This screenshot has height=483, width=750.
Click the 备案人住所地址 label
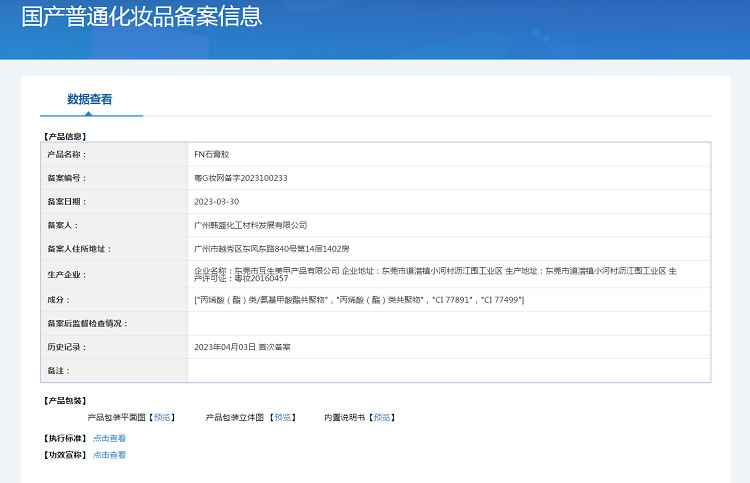(79, 249)
